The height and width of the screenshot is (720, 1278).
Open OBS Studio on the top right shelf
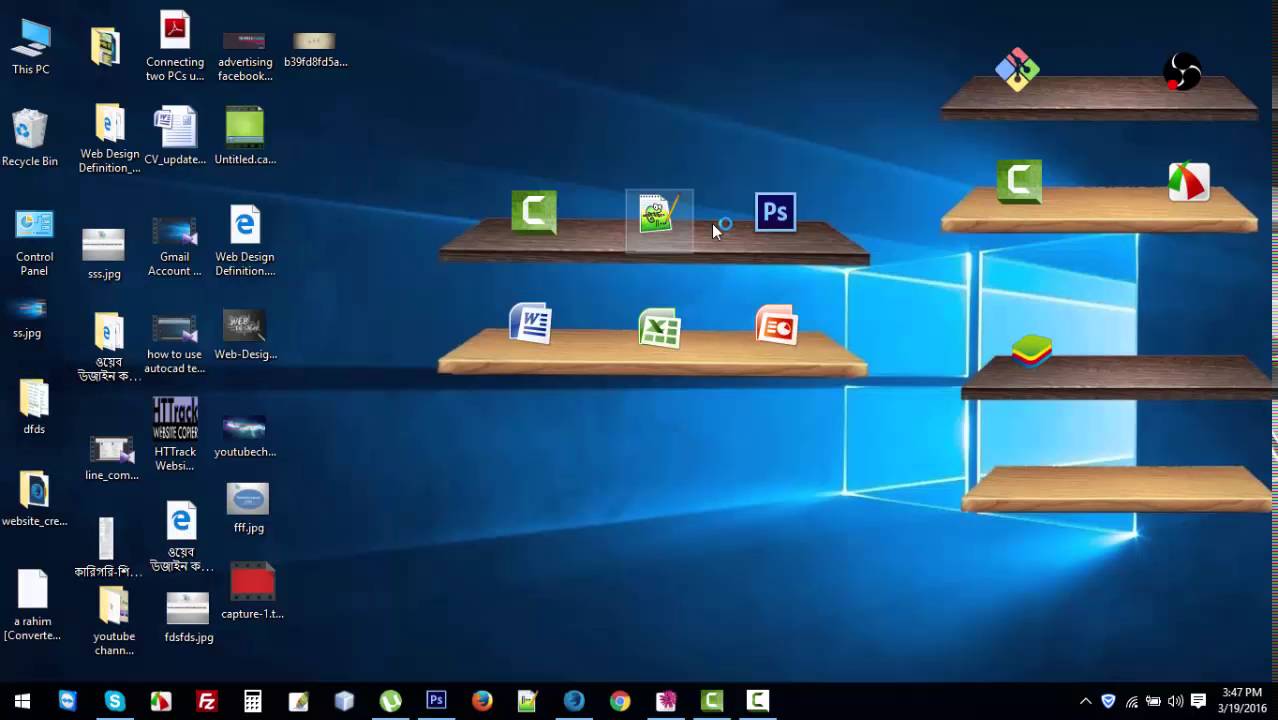pyautogui.click(x=1184, y=71)
